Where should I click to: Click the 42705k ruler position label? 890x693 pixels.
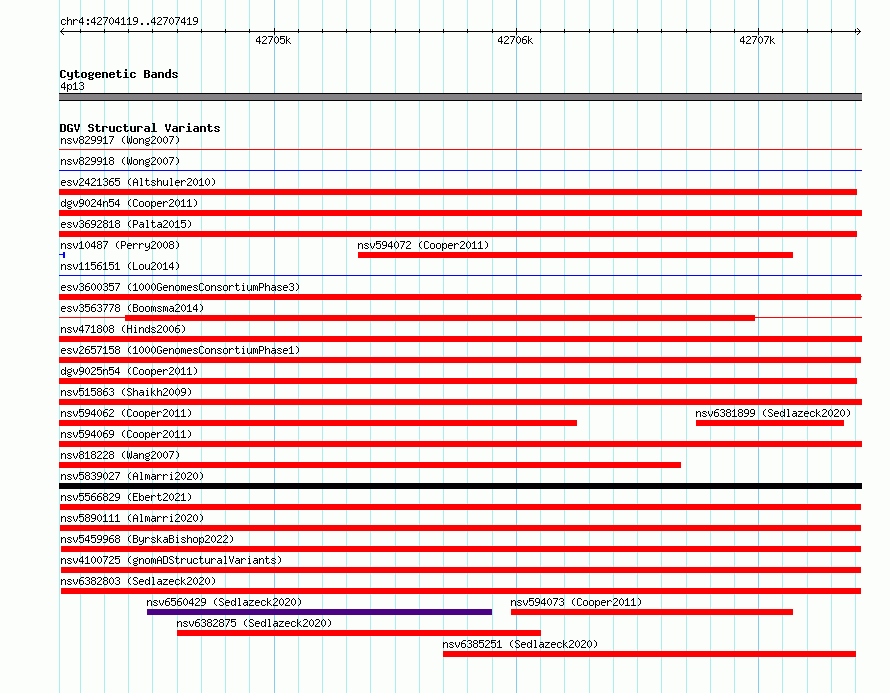point(273,40)
